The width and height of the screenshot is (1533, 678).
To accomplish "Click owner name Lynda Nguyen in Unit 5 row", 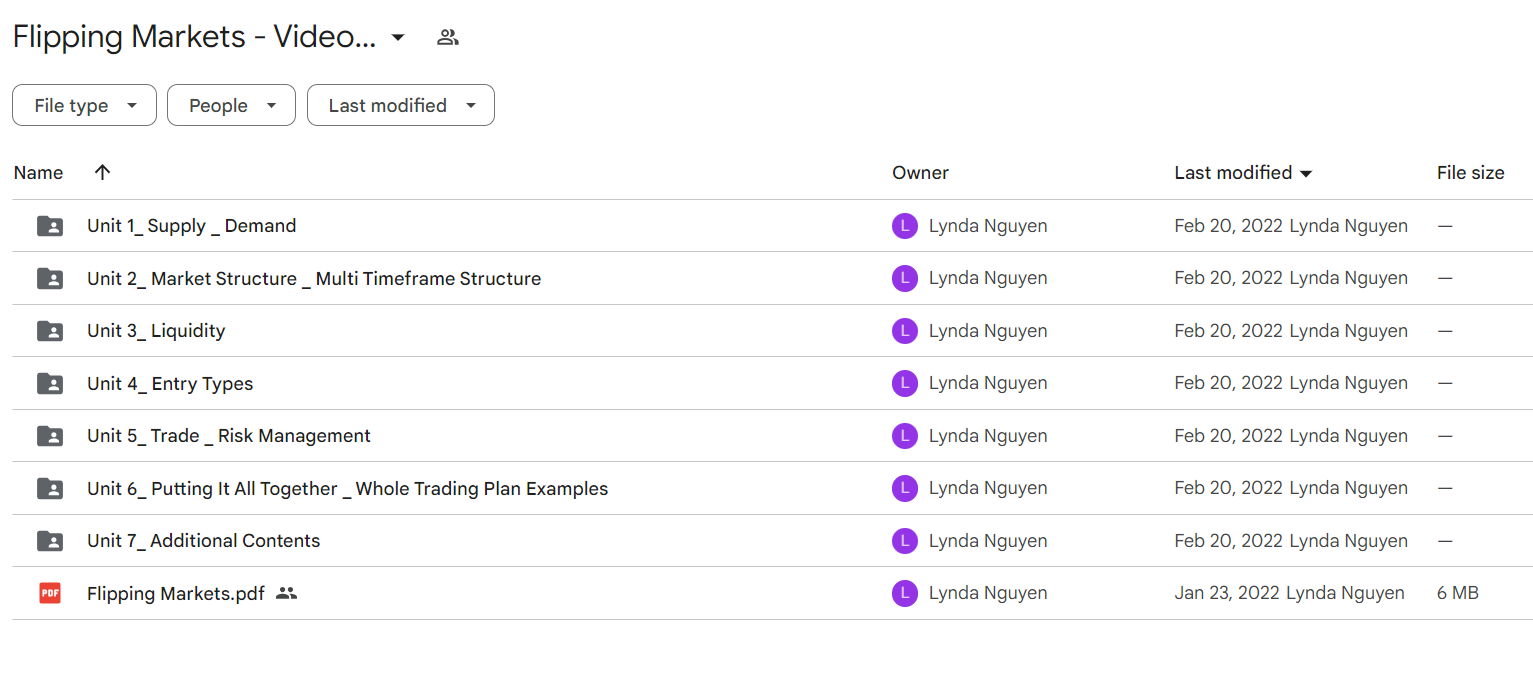I will pyautogui.click(x=988, y=436).
